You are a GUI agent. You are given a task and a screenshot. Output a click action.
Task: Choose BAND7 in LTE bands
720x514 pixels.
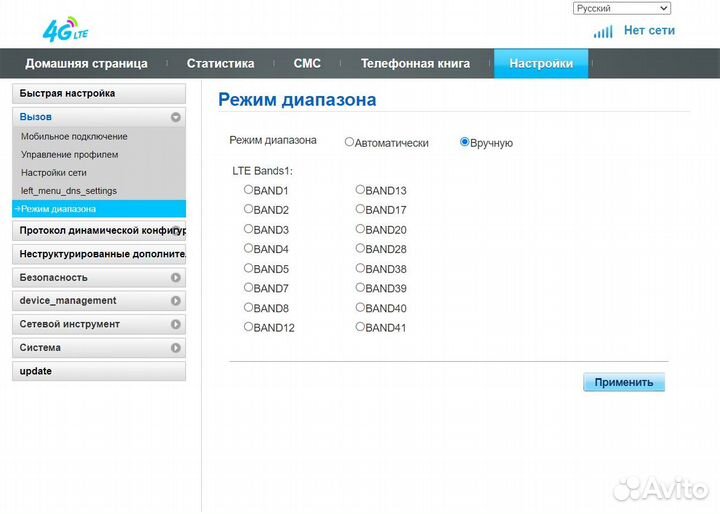tap(249, 288)
